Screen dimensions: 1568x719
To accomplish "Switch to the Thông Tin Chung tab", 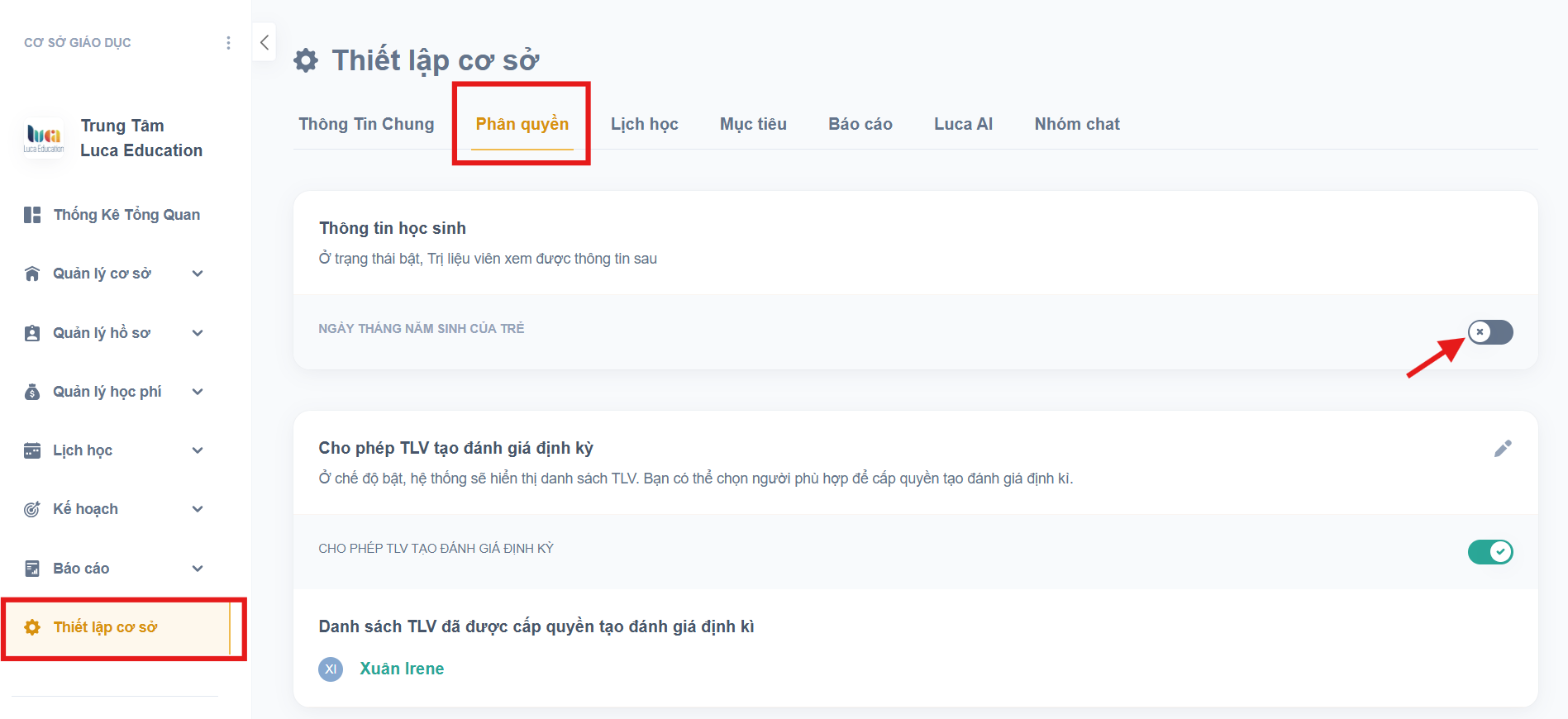I will pyautogui.click(x=366, y=124).
